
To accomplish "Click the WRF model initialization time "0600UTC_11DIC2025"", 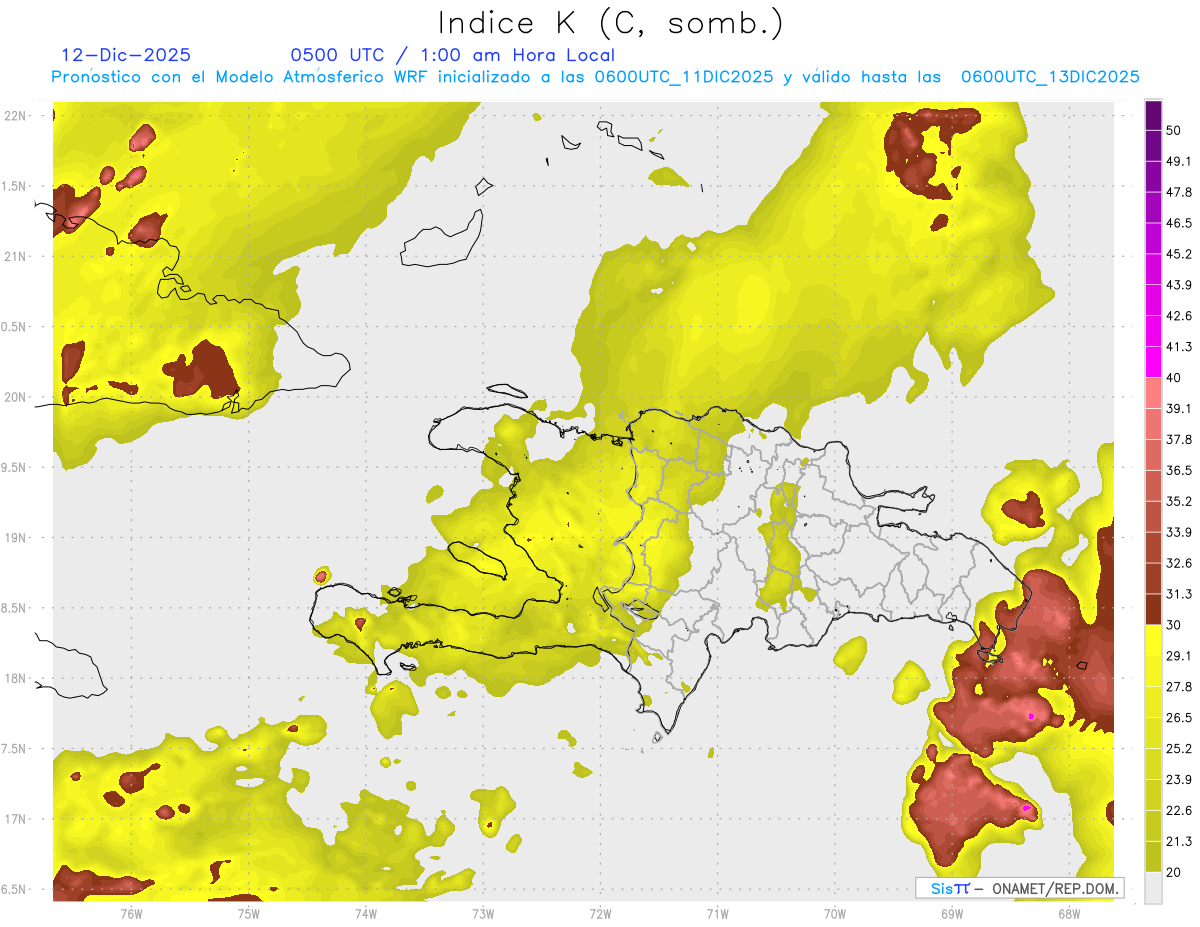I will click(x=684, y=77).
